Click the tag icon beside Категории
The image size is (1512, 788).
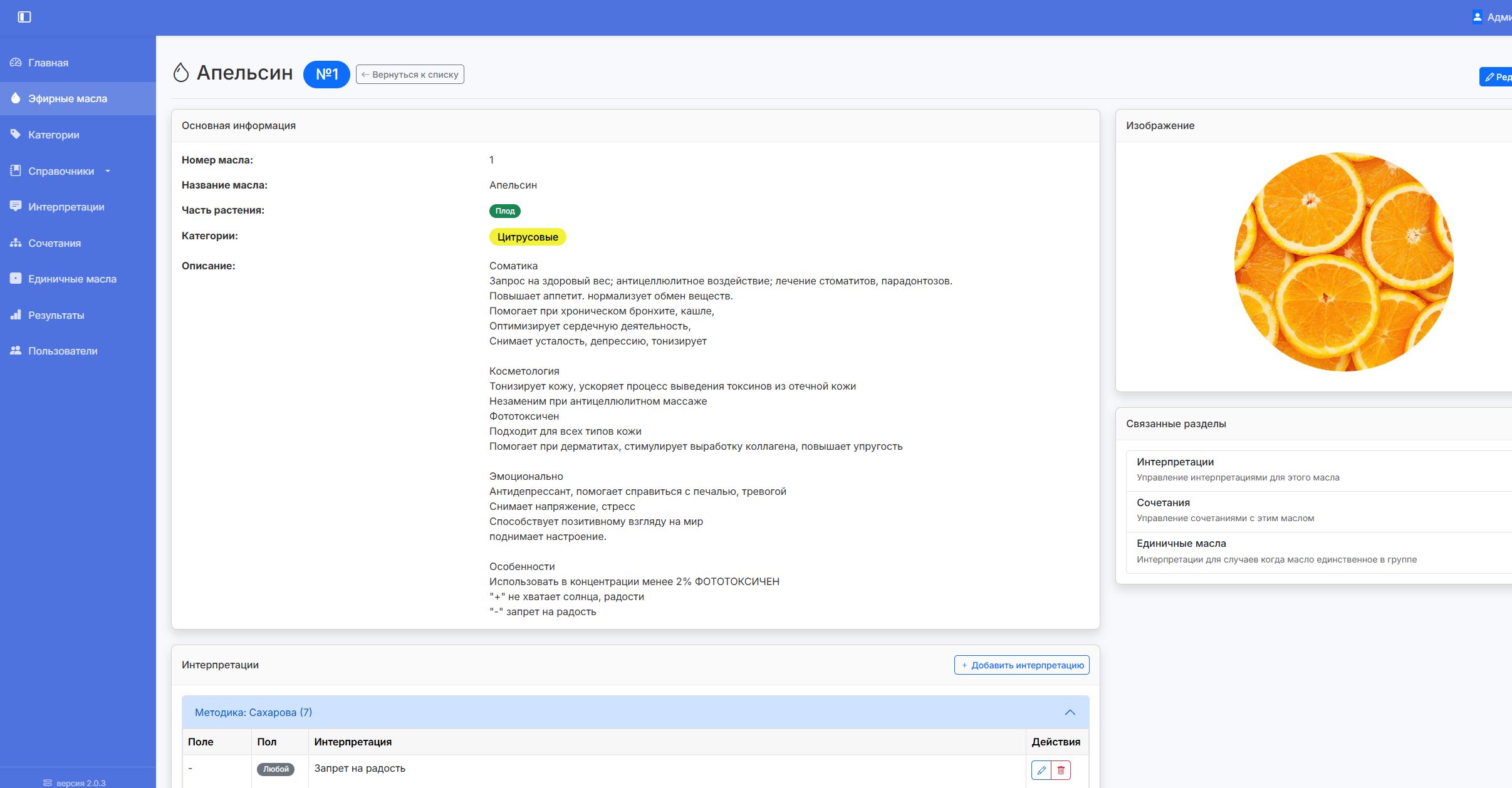[x=16, y=135]
